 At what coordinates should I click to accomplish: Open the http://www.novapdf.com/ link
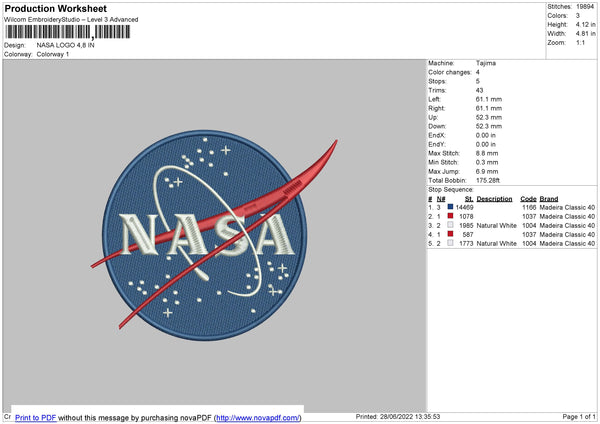point(258,417)
